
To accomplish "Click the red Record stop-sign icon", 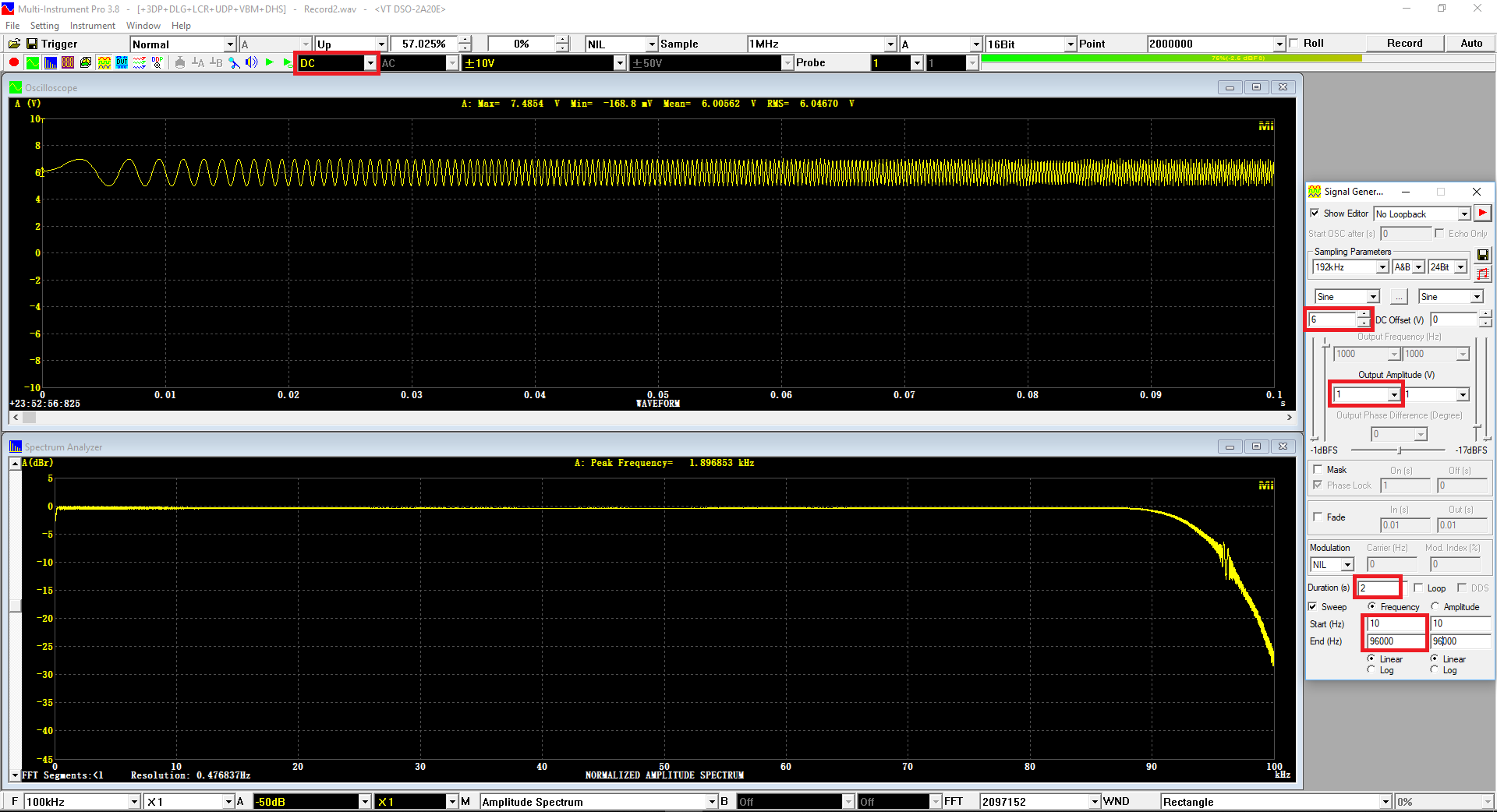I will [14, 62].
